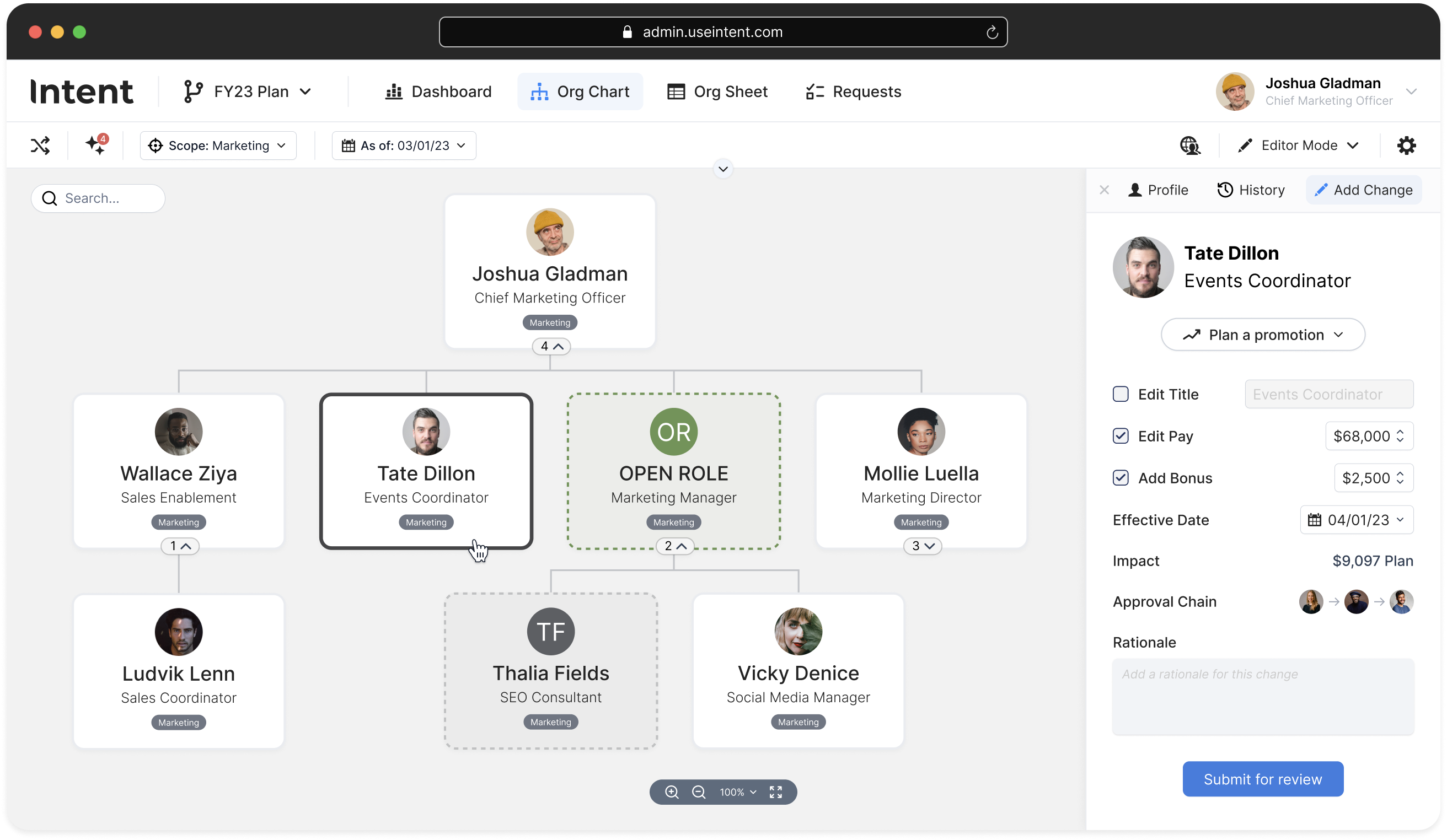Viewport: 1447px width, 840px height.
Task: Open the 100% zoom level dropdown
Action: (x=737, y=792)
